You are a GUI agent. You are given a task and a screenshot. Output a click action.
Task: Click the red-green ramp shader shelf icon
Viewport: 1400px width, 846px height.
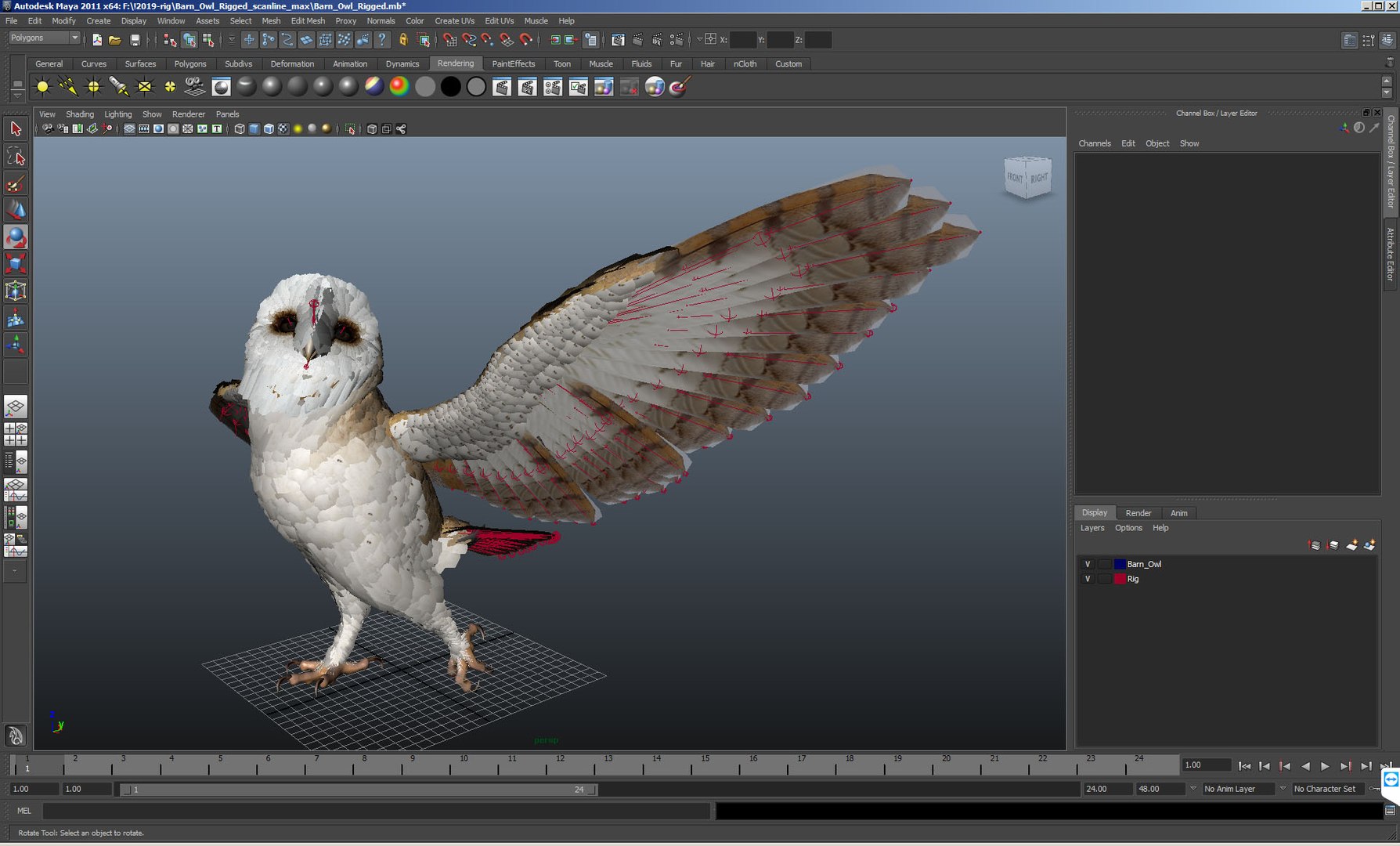click(x=399, y=87)
